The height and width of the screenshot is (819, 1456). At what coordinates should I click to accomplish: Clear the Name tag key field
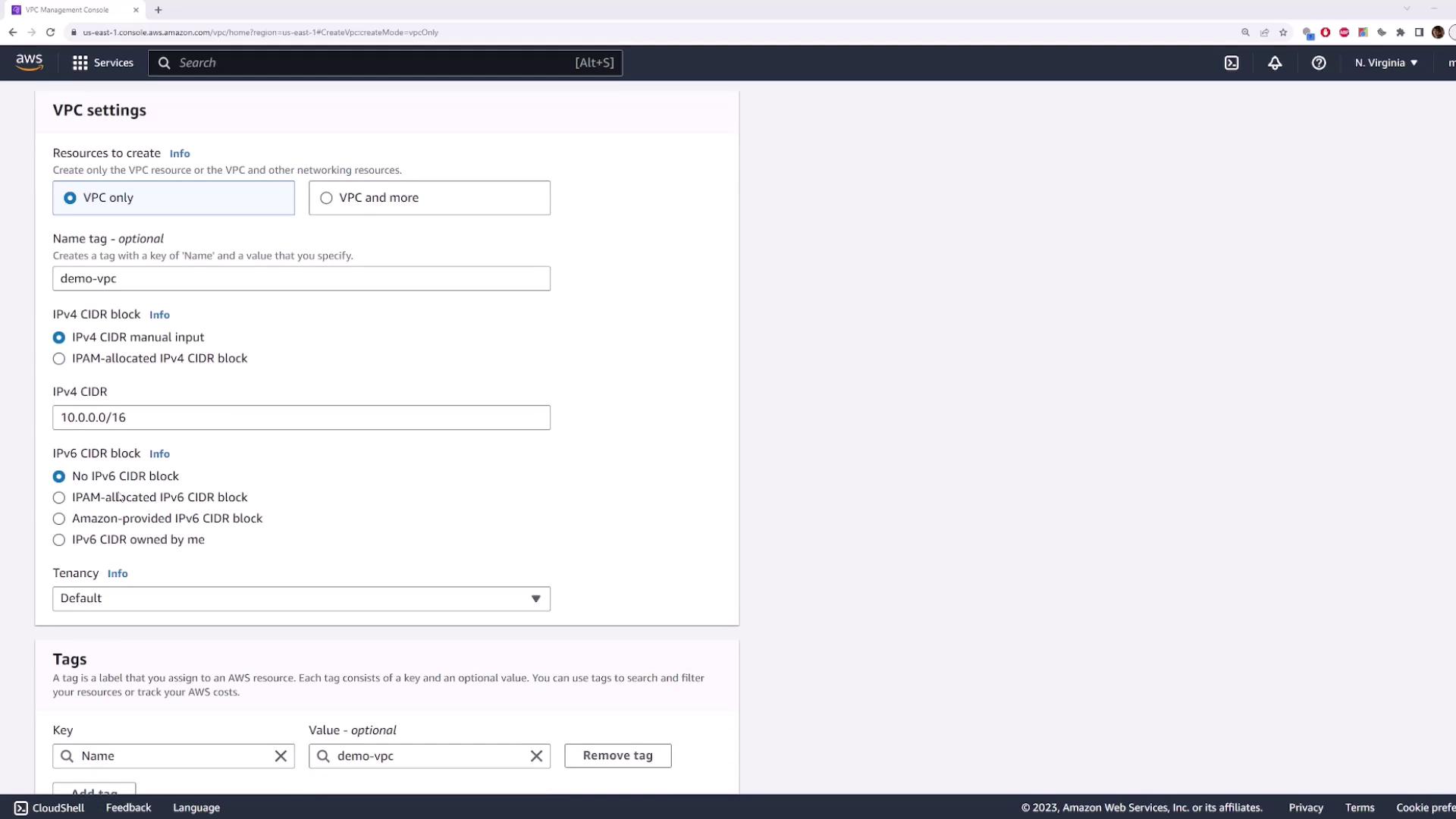click(281, 756)
